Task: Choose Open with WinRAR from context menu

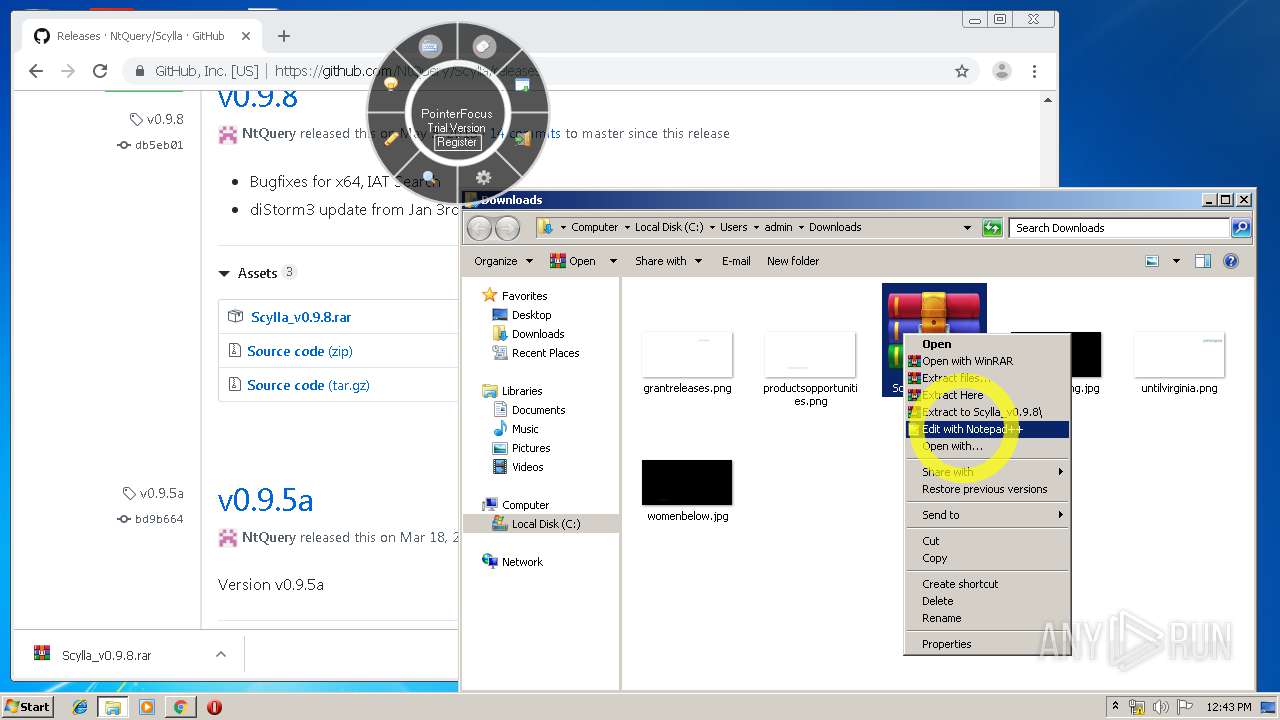Action: [x=987, y=361]
